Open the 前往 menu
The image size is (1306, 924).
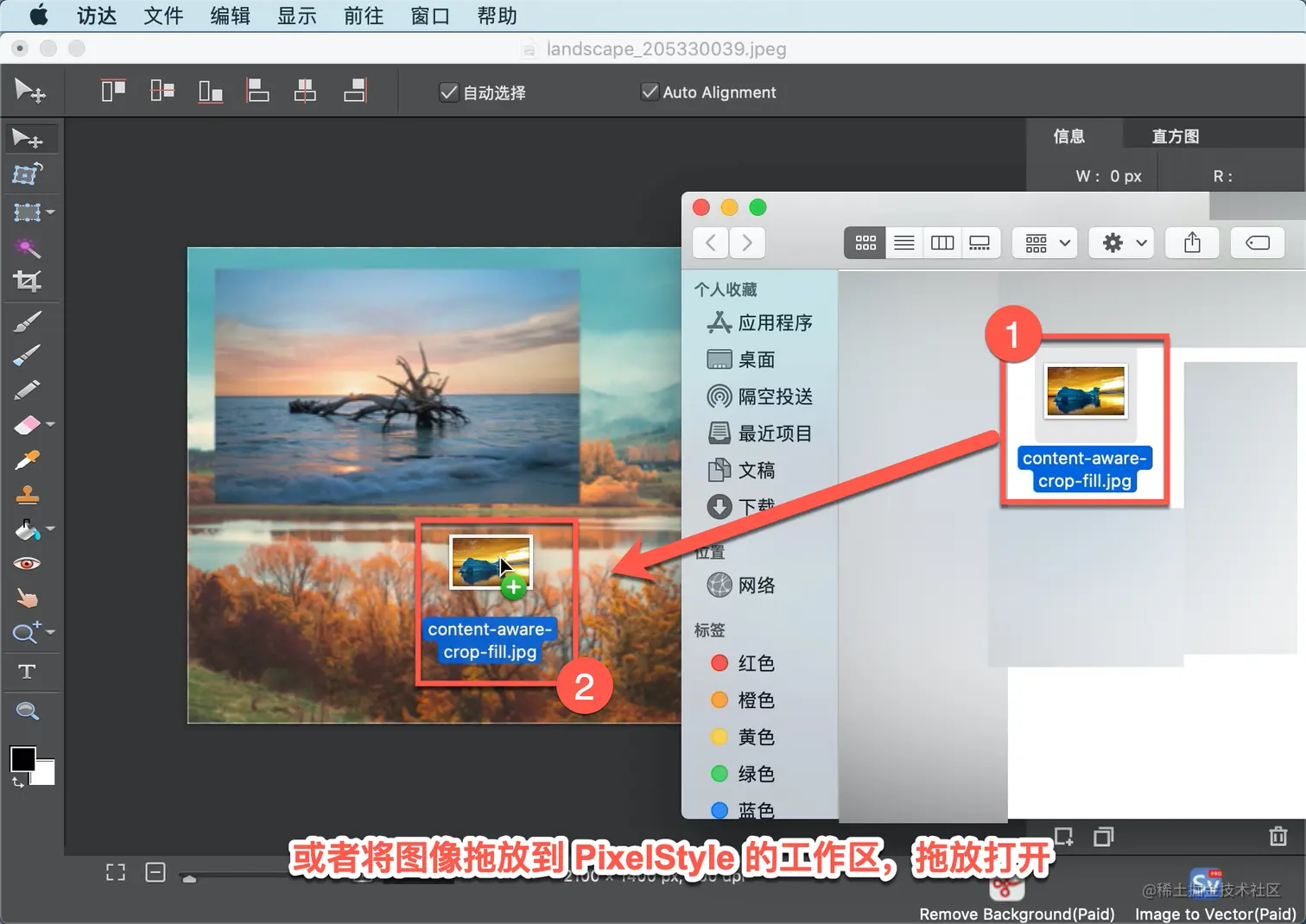point(363,16)
